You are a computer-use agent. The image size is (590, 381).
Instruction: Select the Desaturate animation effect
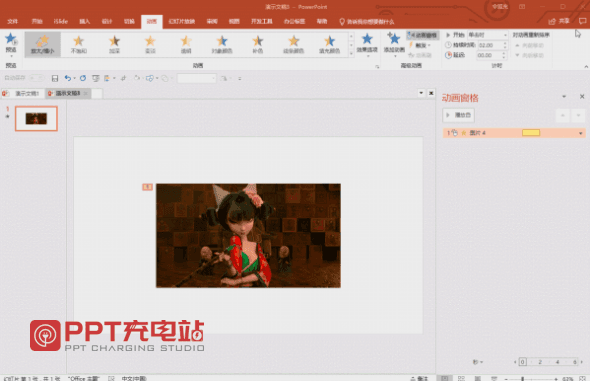(79, 44)
